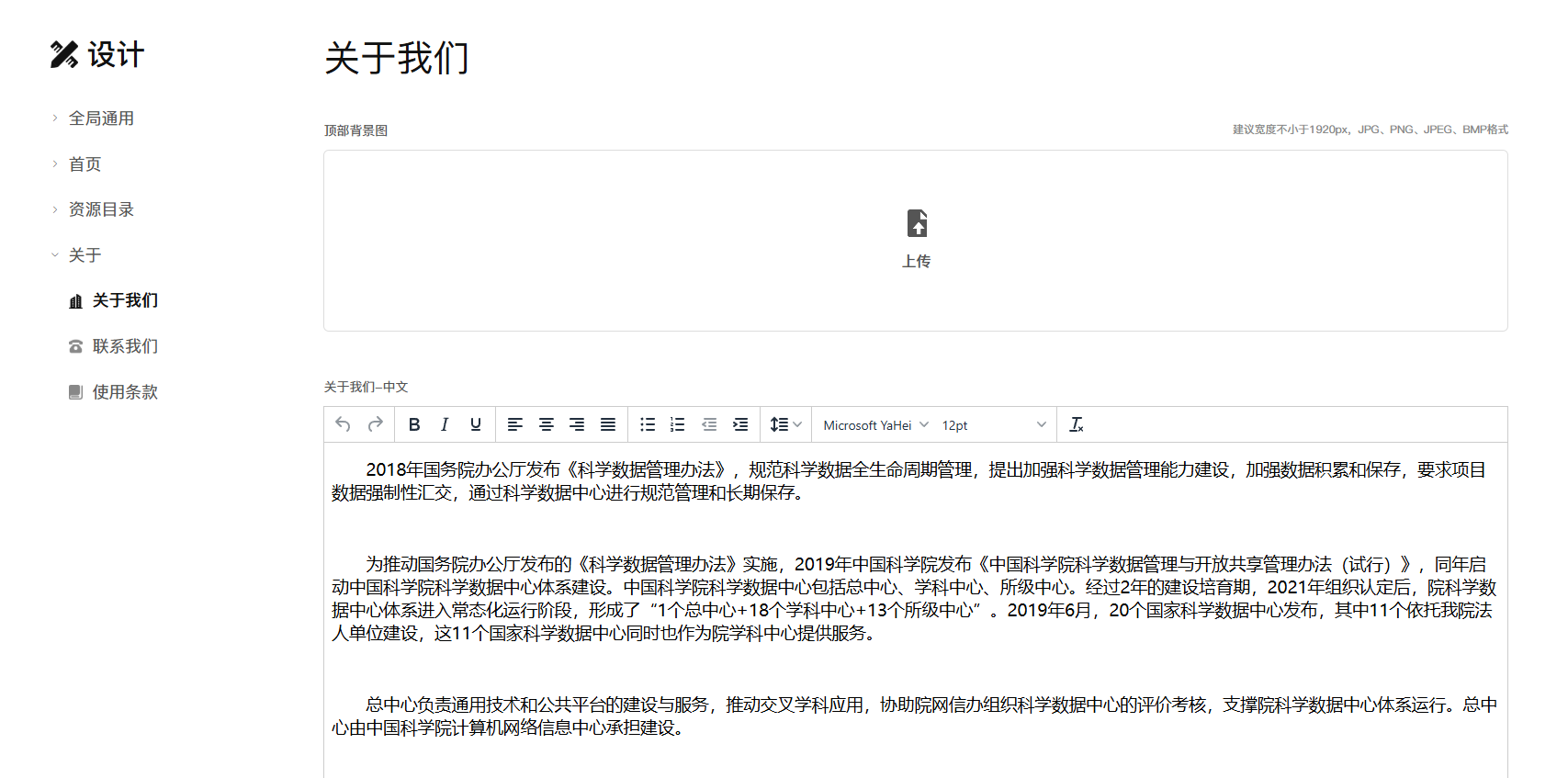Decrease paragraph indent

tap(709, 424)
